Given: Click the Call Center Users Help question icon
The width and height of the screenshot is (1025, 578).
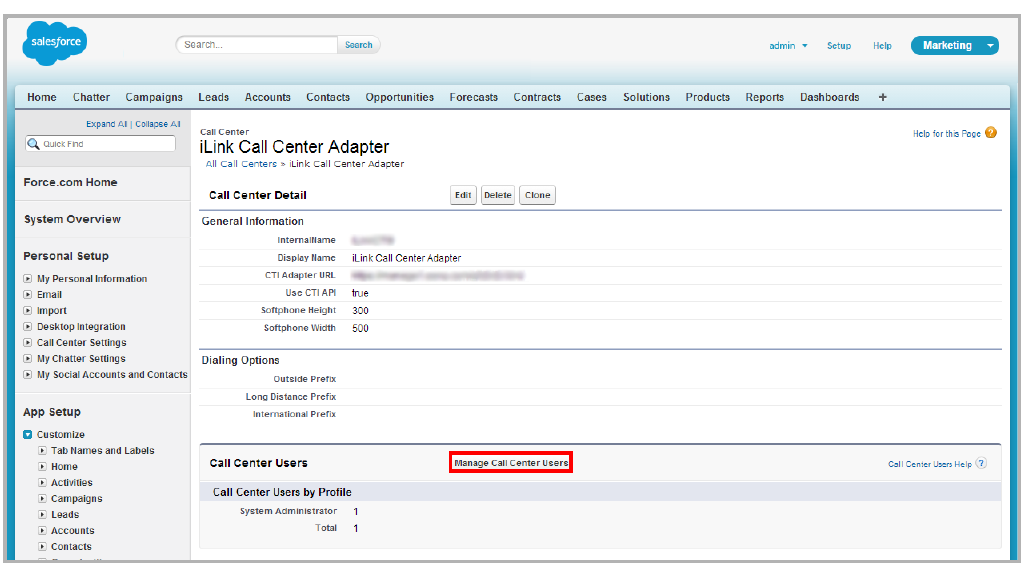Looking at the screenshot, I should click(981, 463).
